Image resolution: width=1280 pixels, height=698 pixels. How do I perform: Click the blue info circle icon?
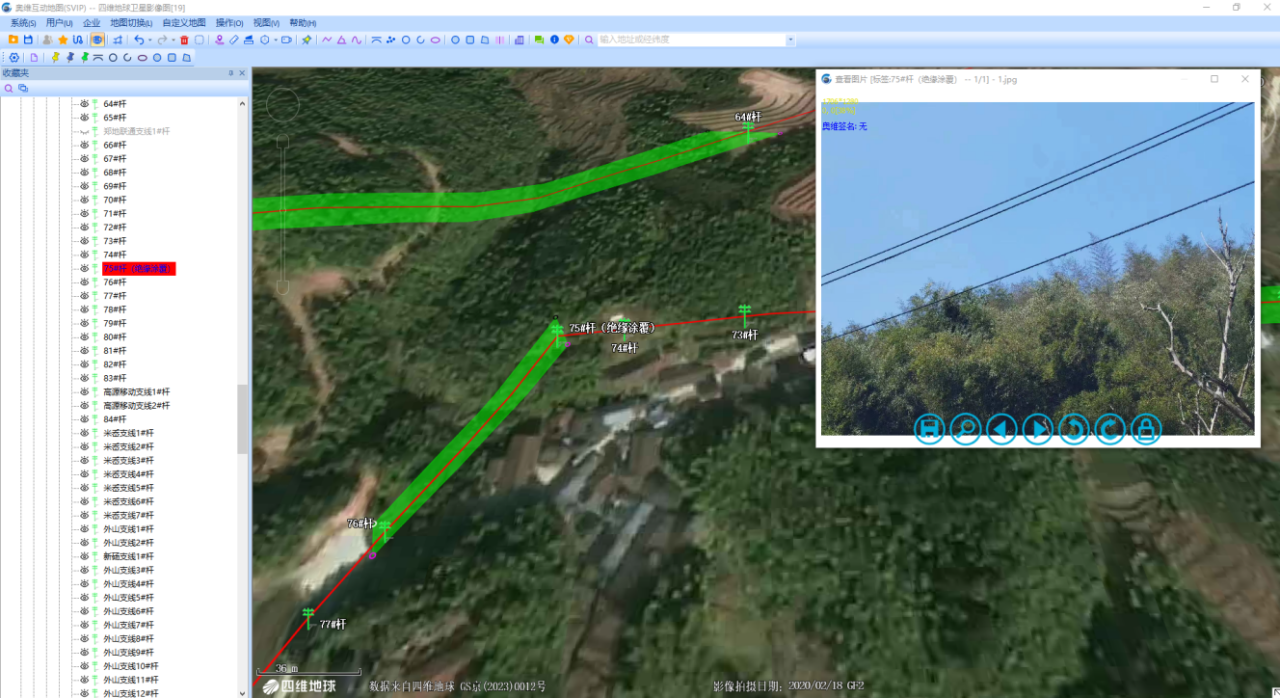[554, 40]
